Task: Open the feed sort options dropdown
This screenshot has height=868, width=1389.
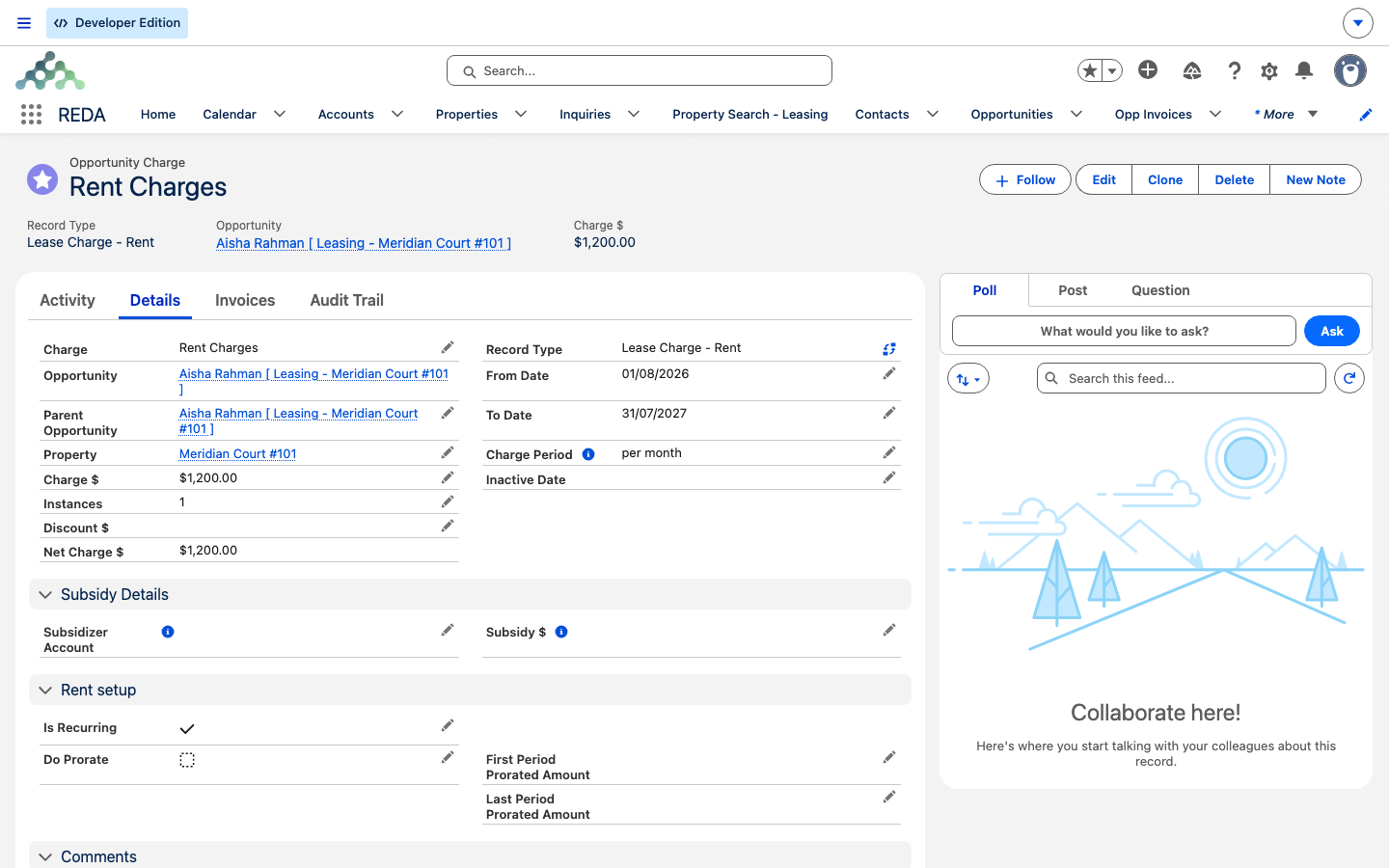Action: tap(968, 378)
